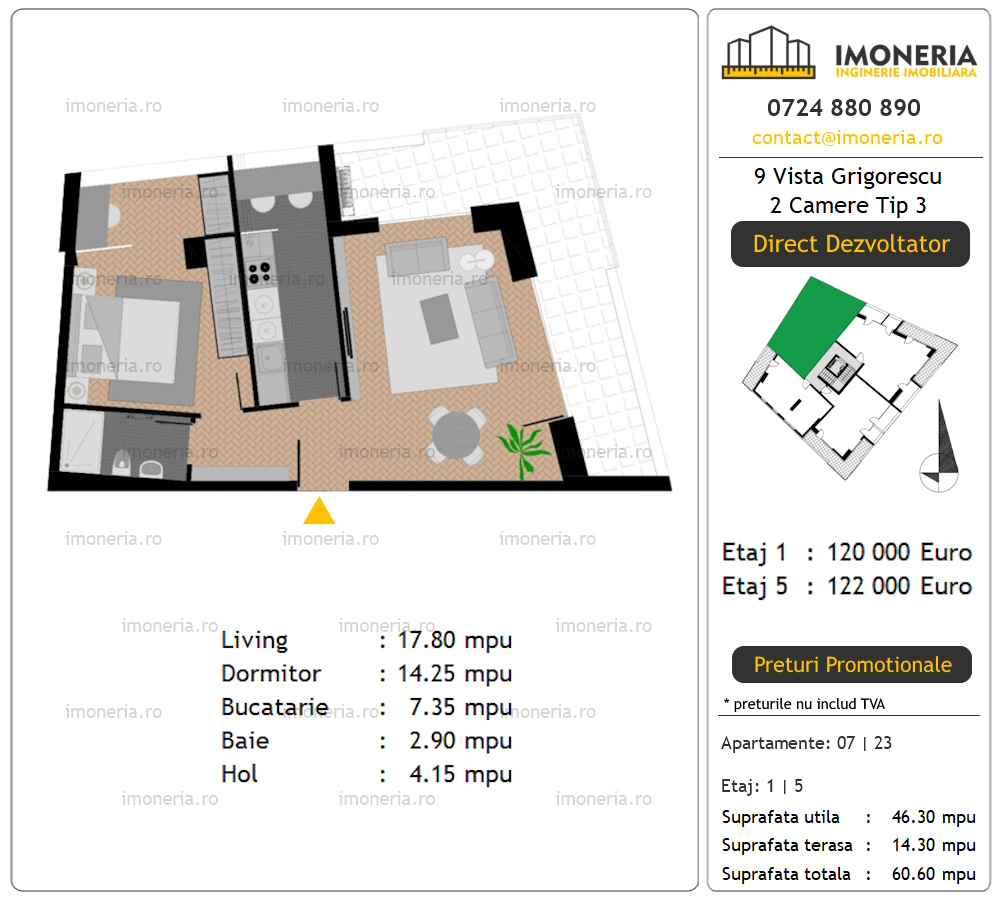Click the green plant in the floor plan
1000x900 pixels.
pyautogui.click(x=523, y=449)
